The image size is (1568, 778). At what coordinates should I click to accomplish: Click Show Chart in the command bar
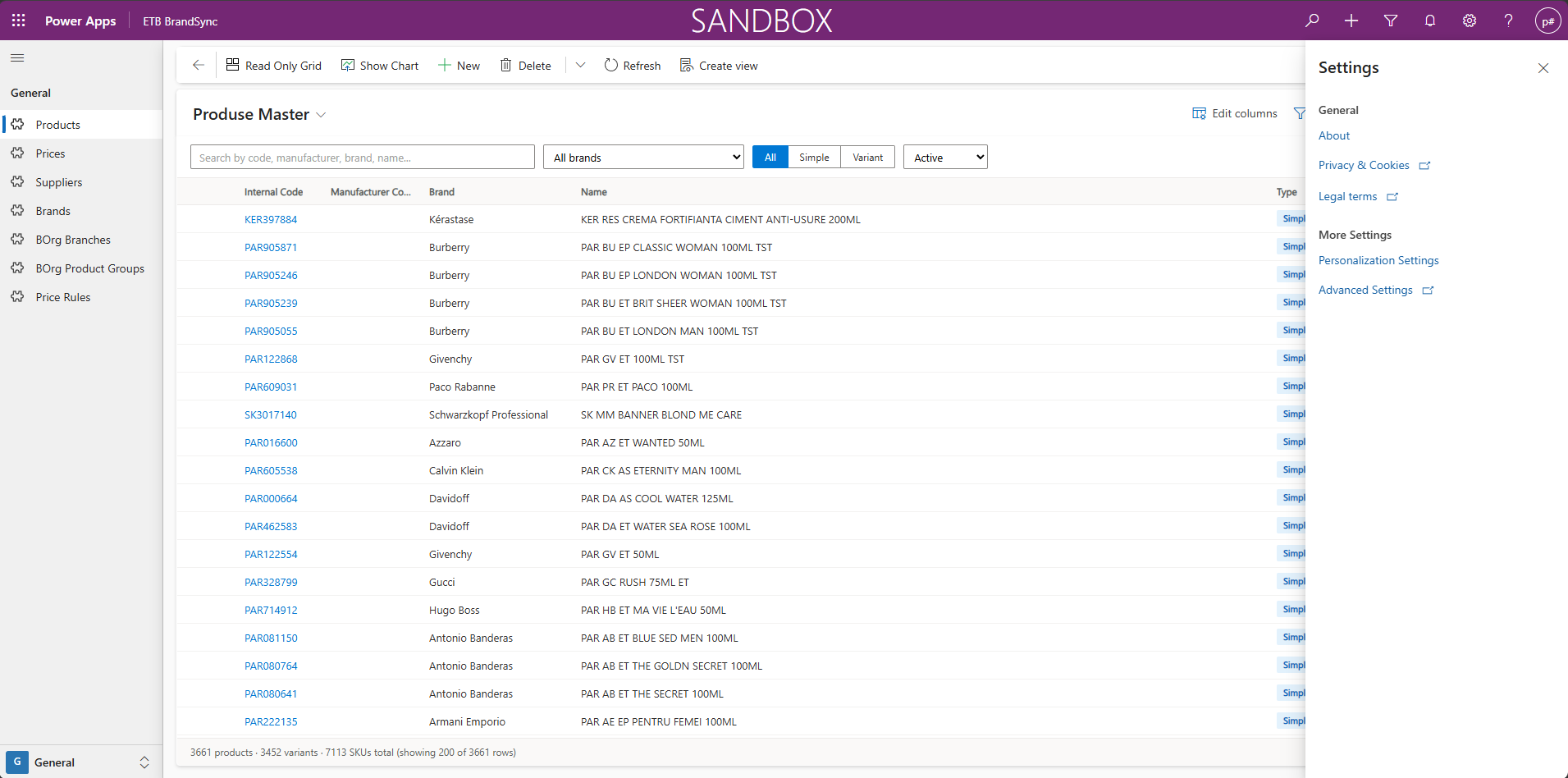[380, 66]
